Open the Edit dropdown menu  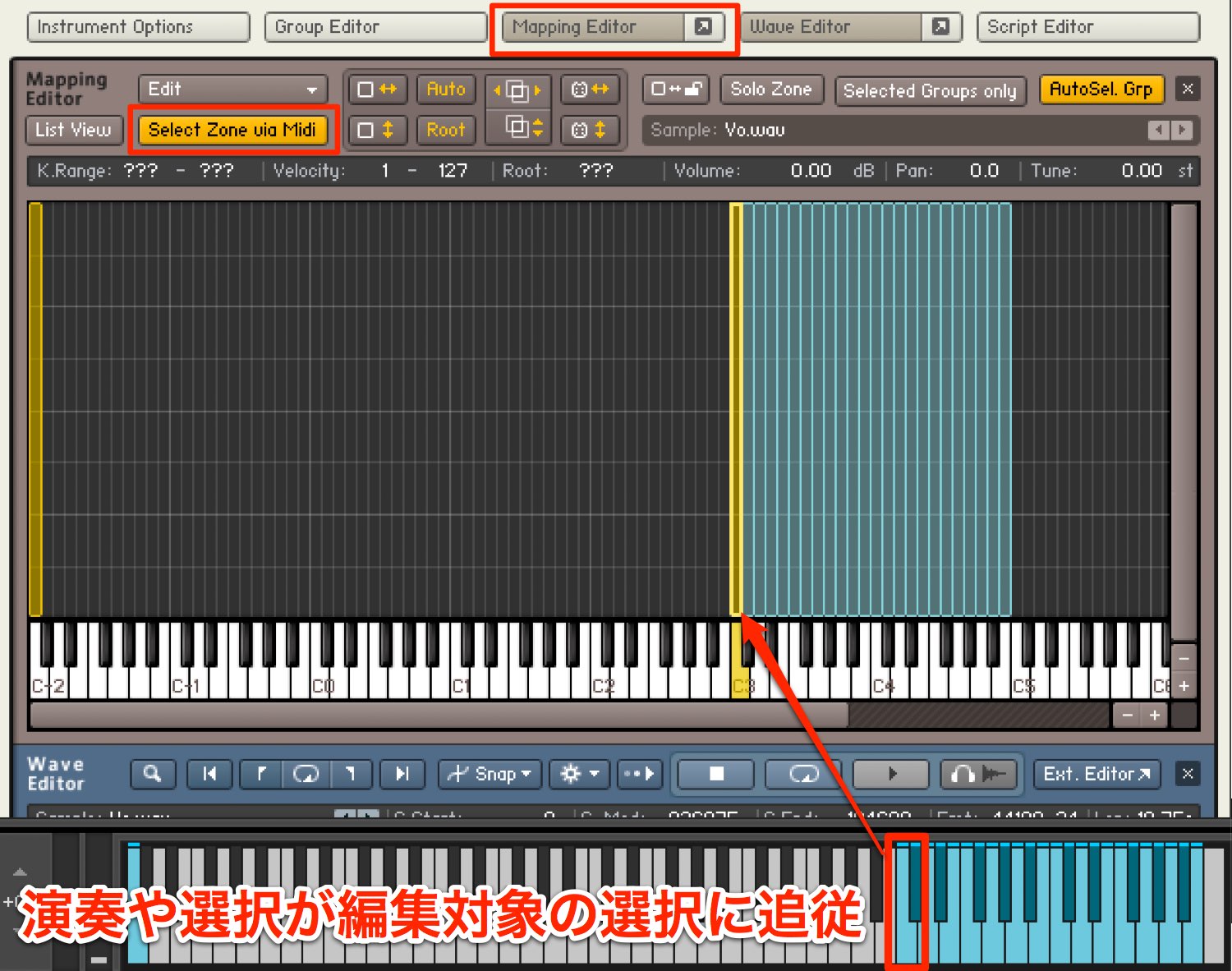coord(232,89)
